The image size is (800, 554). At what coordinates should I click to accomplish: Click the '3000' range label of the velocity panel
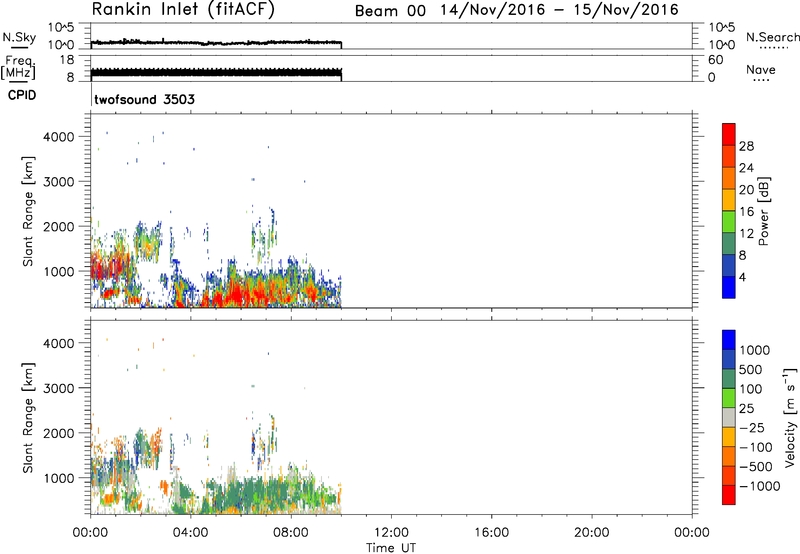tap(59, 388)
